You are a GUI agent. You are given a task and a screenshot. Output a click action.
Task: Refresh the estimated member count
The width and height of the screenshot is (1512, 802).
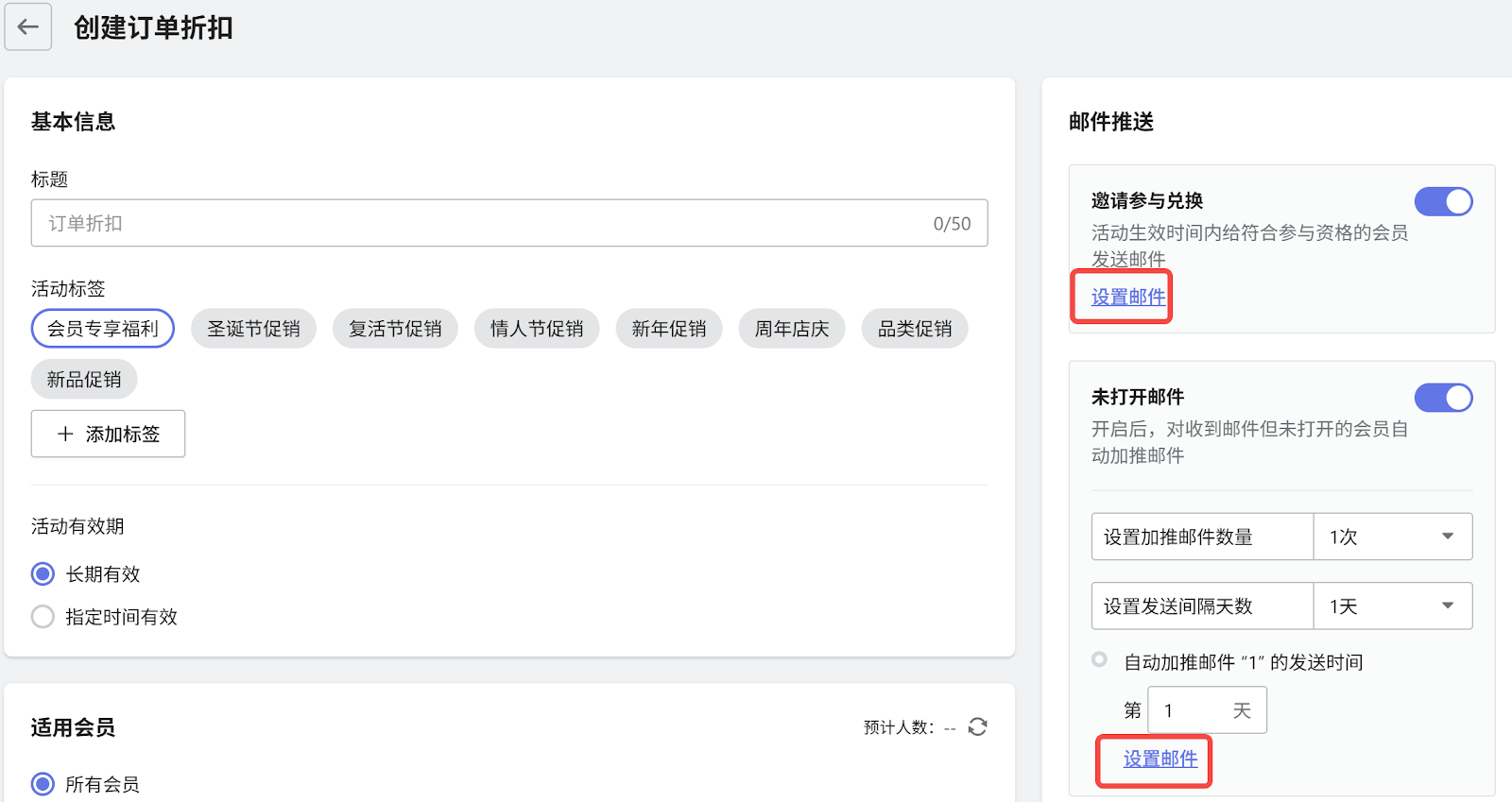[977, 726]
